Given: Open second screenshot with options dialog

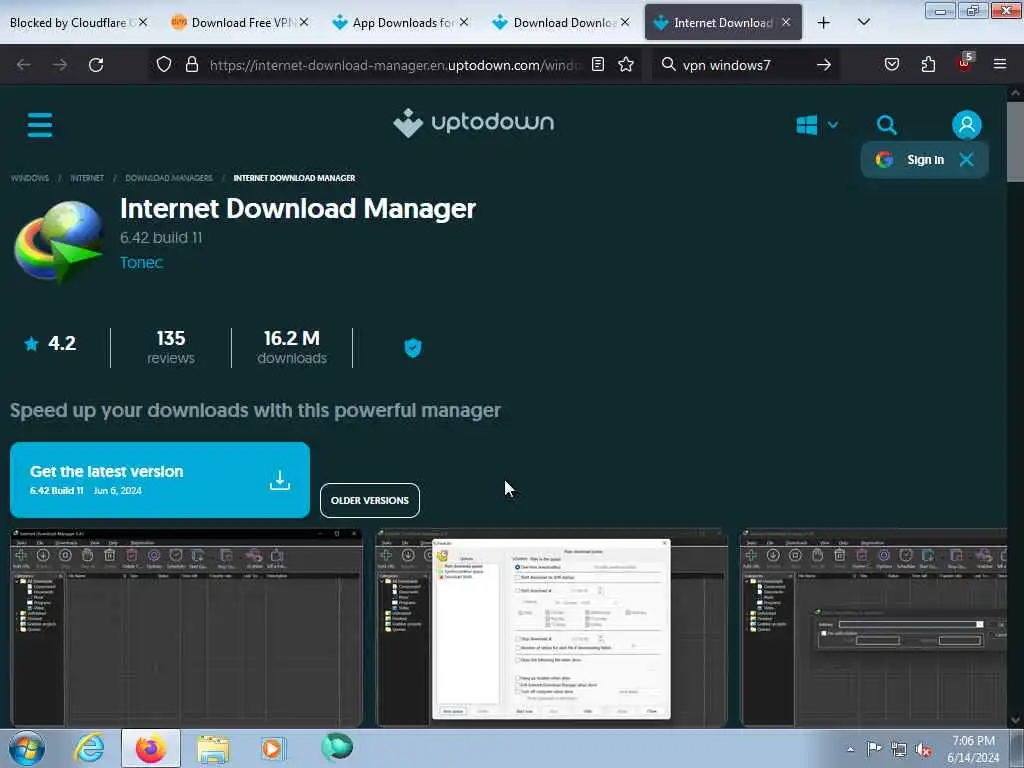Looking at the screenshot, I should tap(551, 628).
